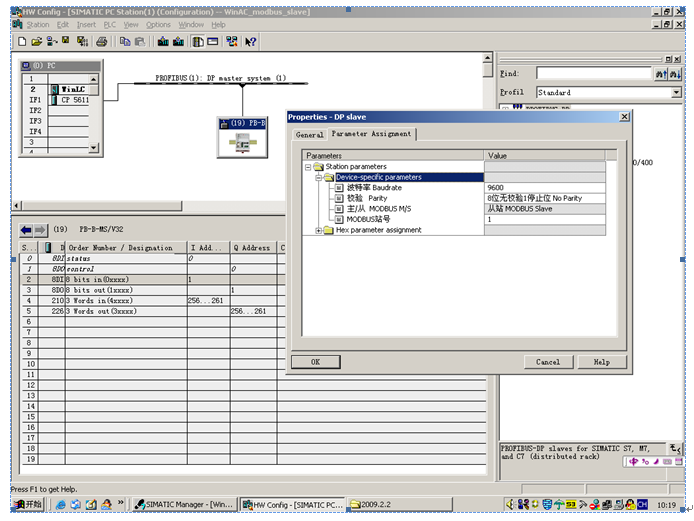Click the context Help arrow icon
The height and width of the screenshot is (521, 694).
pos(250,41)
